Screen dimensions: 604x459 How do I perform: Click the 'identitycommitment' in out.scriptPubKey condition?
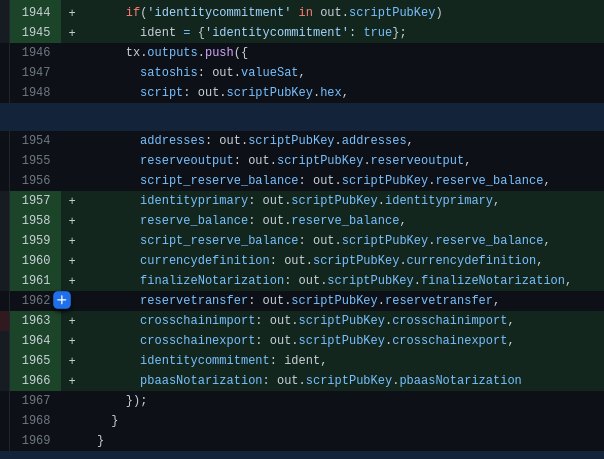click(284, 12)
